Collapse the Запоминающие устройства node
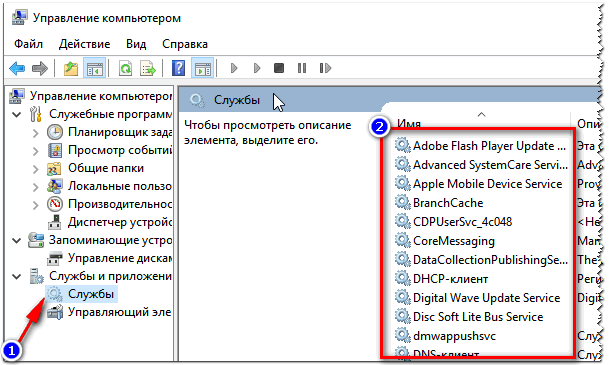Screen dimensions: 613x365 coord(16,240)
